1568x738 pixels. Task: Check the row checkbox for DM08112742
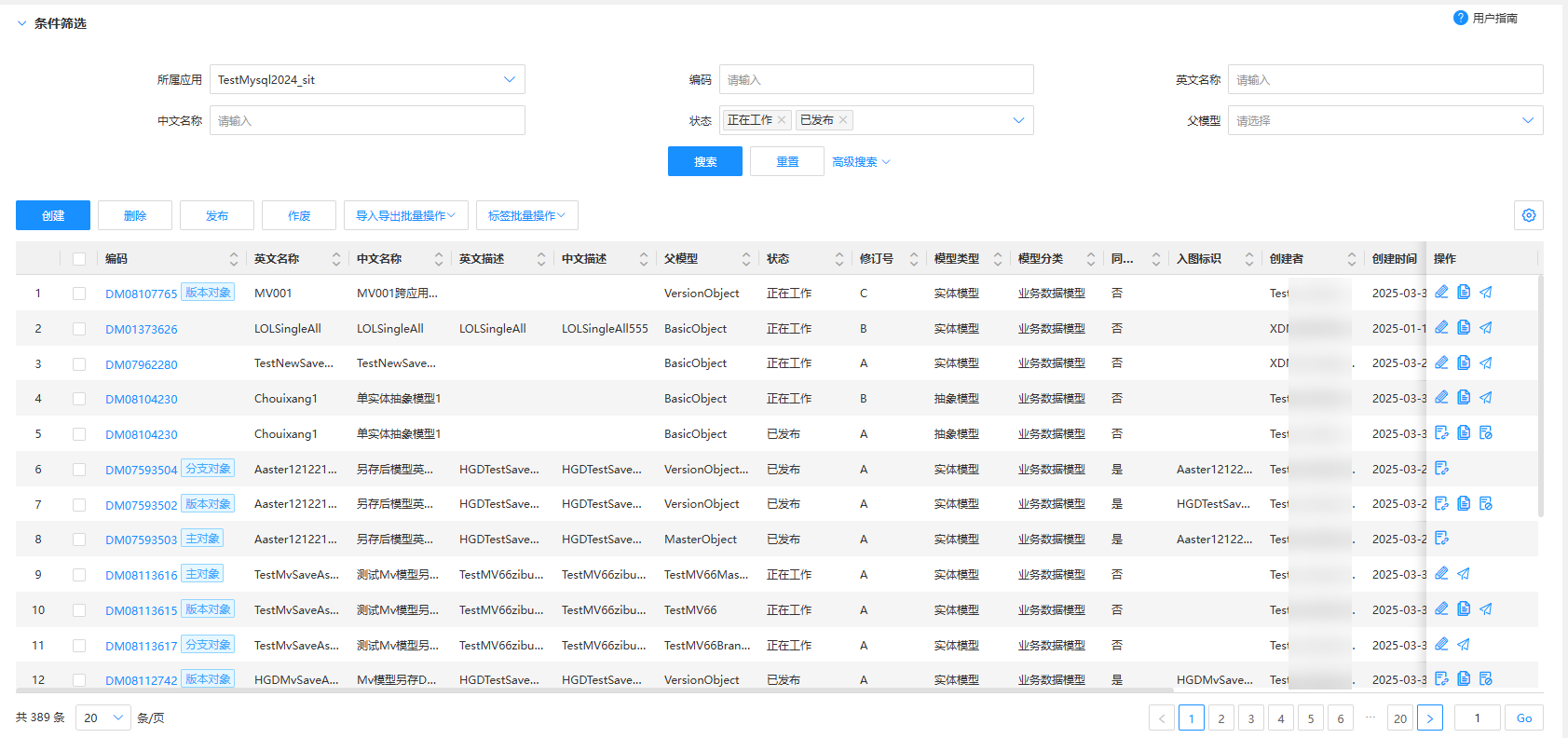[x=79, y=680]
